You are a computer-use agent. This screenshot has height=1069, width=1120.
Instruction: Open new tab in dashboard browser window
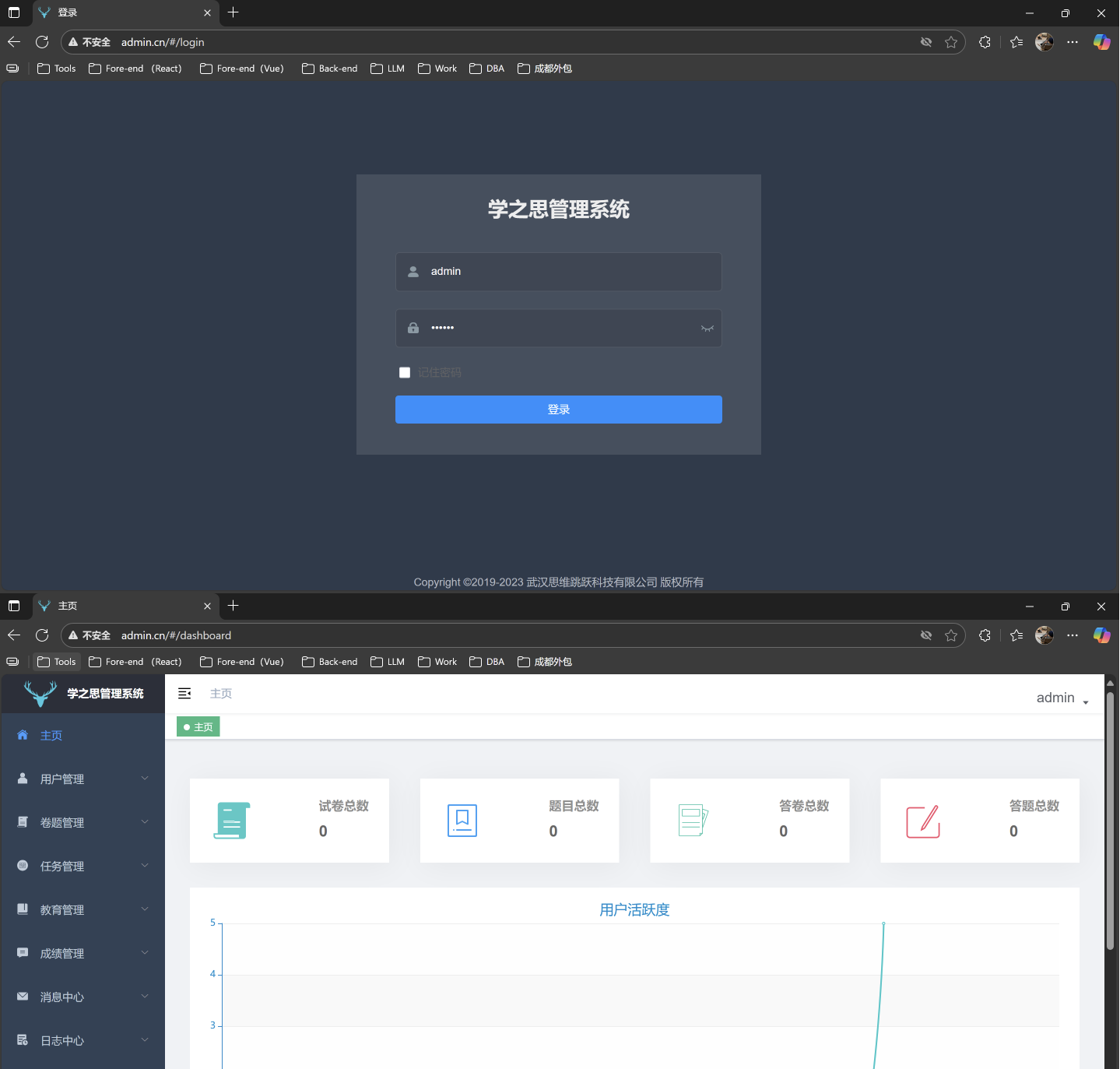[x=233, y=606]
